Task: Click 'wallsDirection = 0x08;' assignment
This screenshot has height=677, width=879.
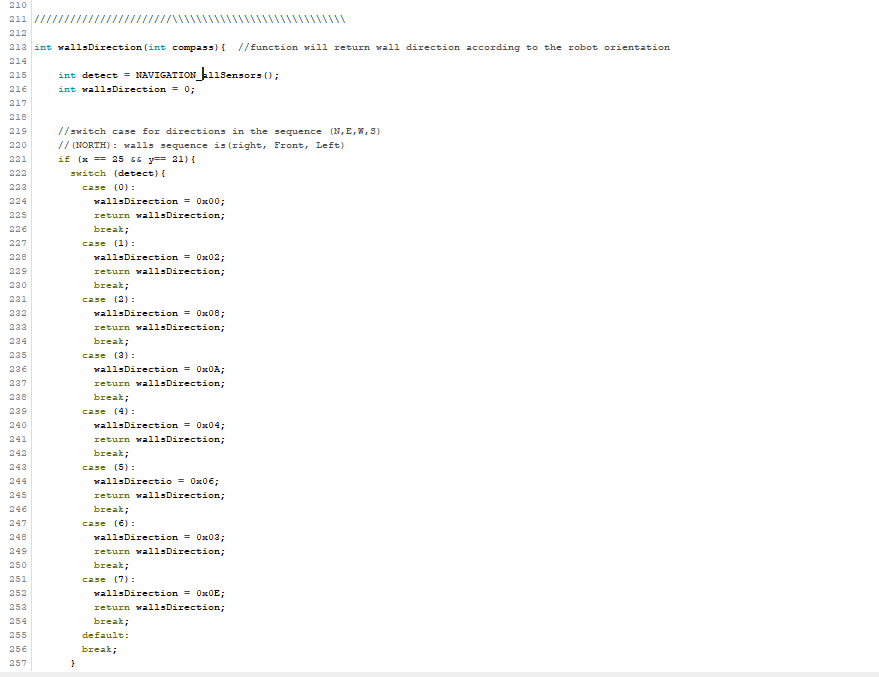Action: (x=159, y=314)
